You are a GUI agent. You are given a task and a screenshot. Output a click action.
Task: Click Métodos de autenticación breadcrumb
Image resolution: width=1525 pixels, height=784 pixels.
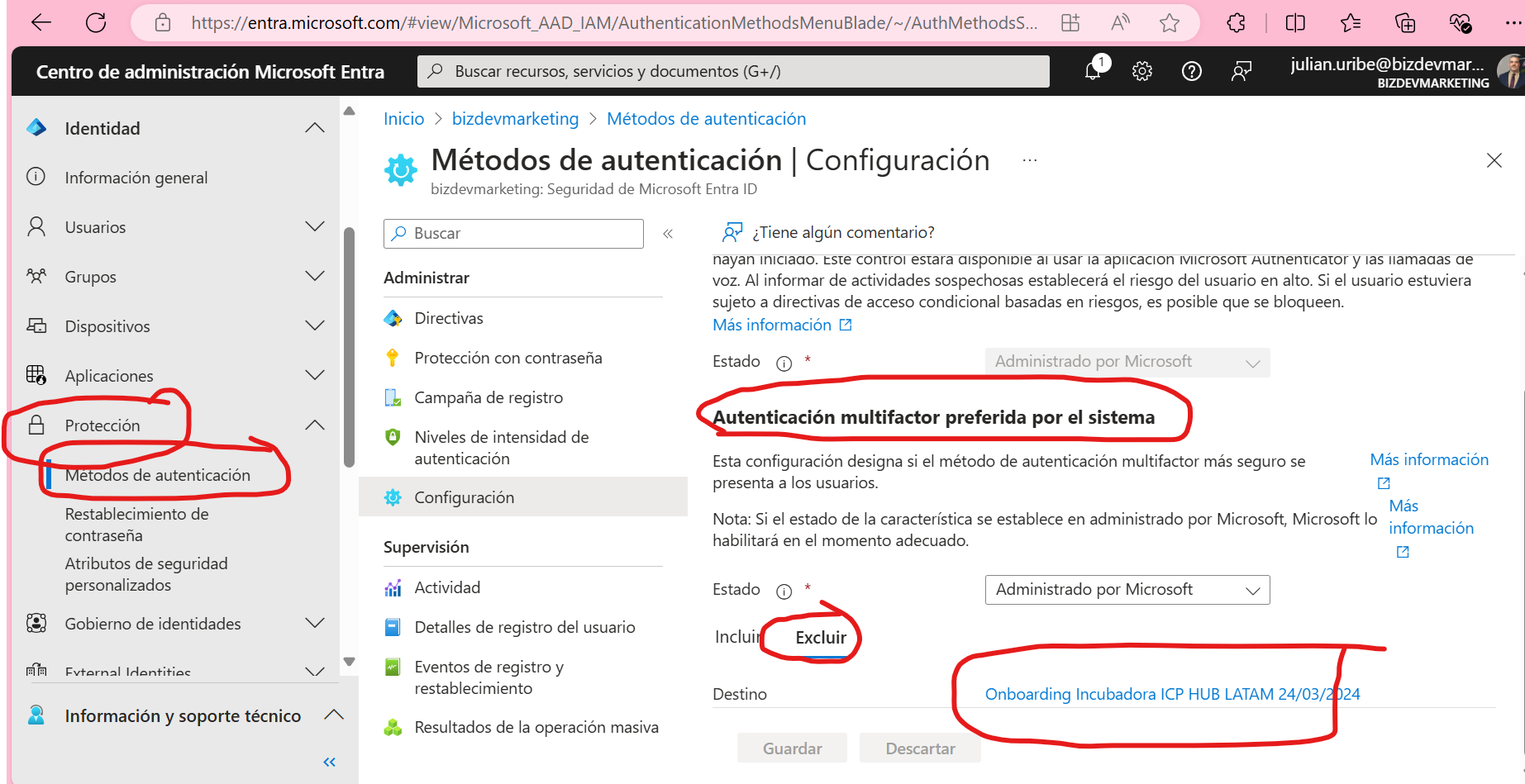707,119
